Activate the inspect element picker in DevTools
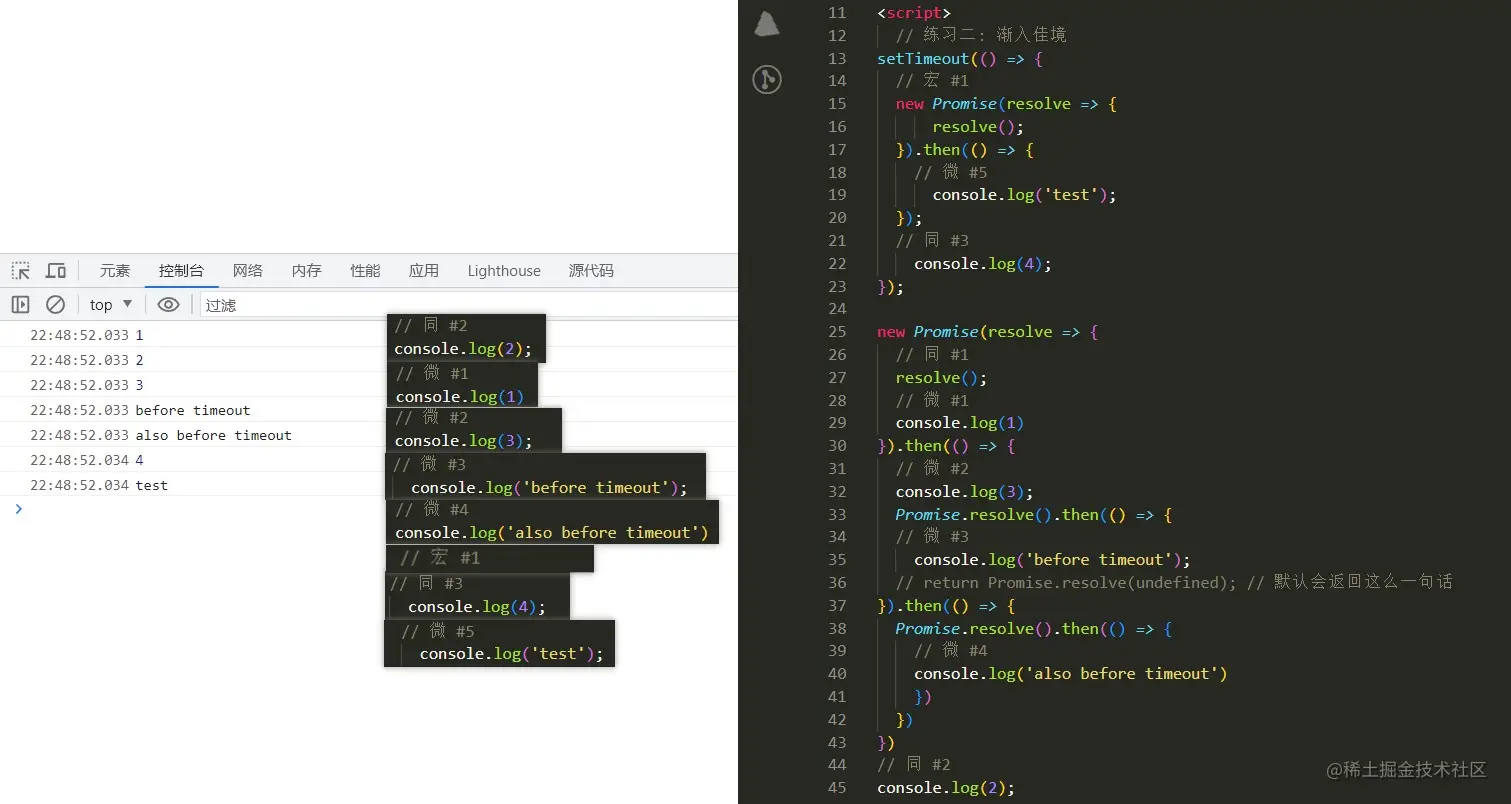Viewport: 1511px width, 804px height. tap(20, 271)
